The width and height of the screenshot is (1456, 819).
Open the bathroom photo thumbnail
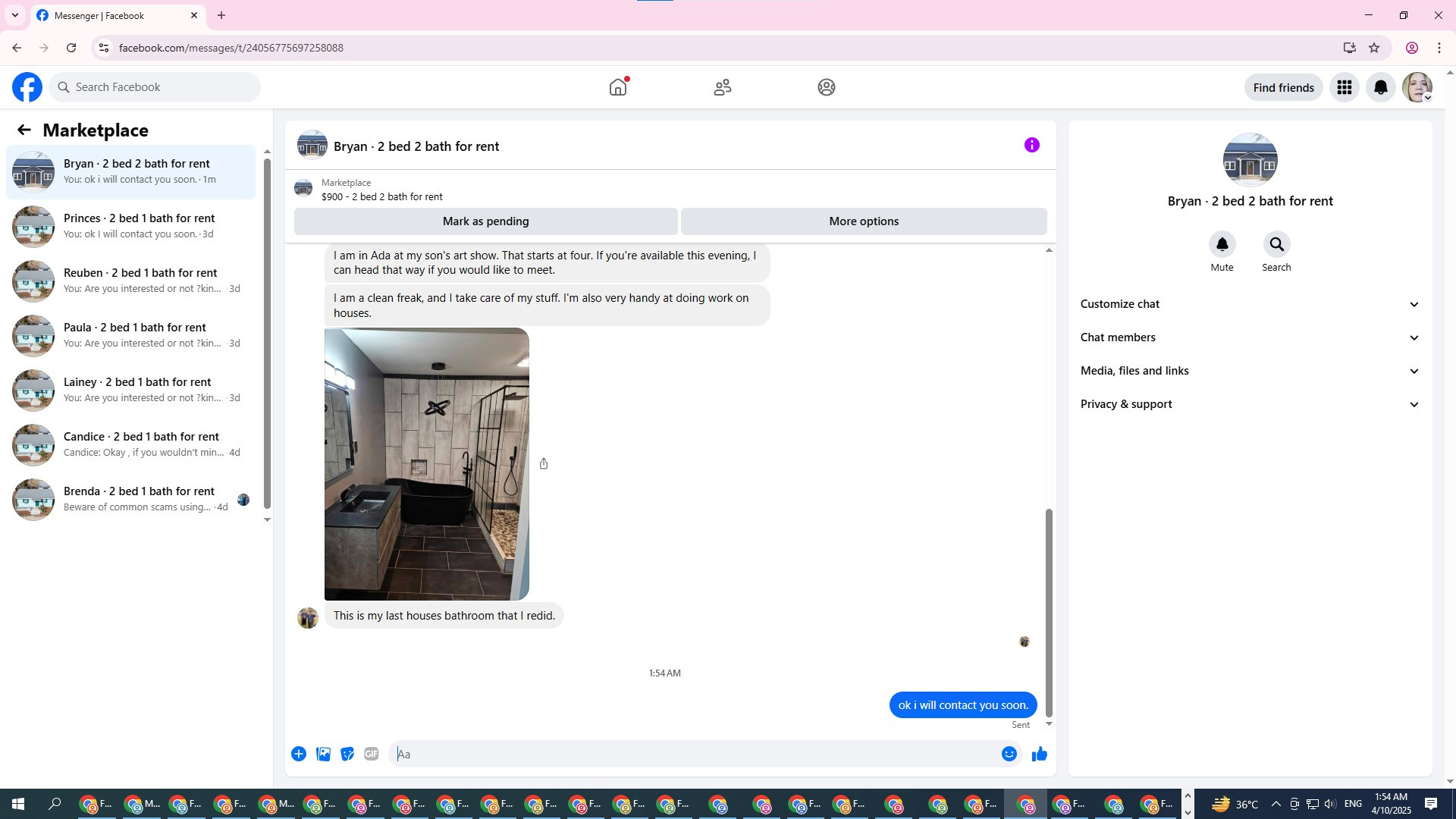tap(426, 464)
